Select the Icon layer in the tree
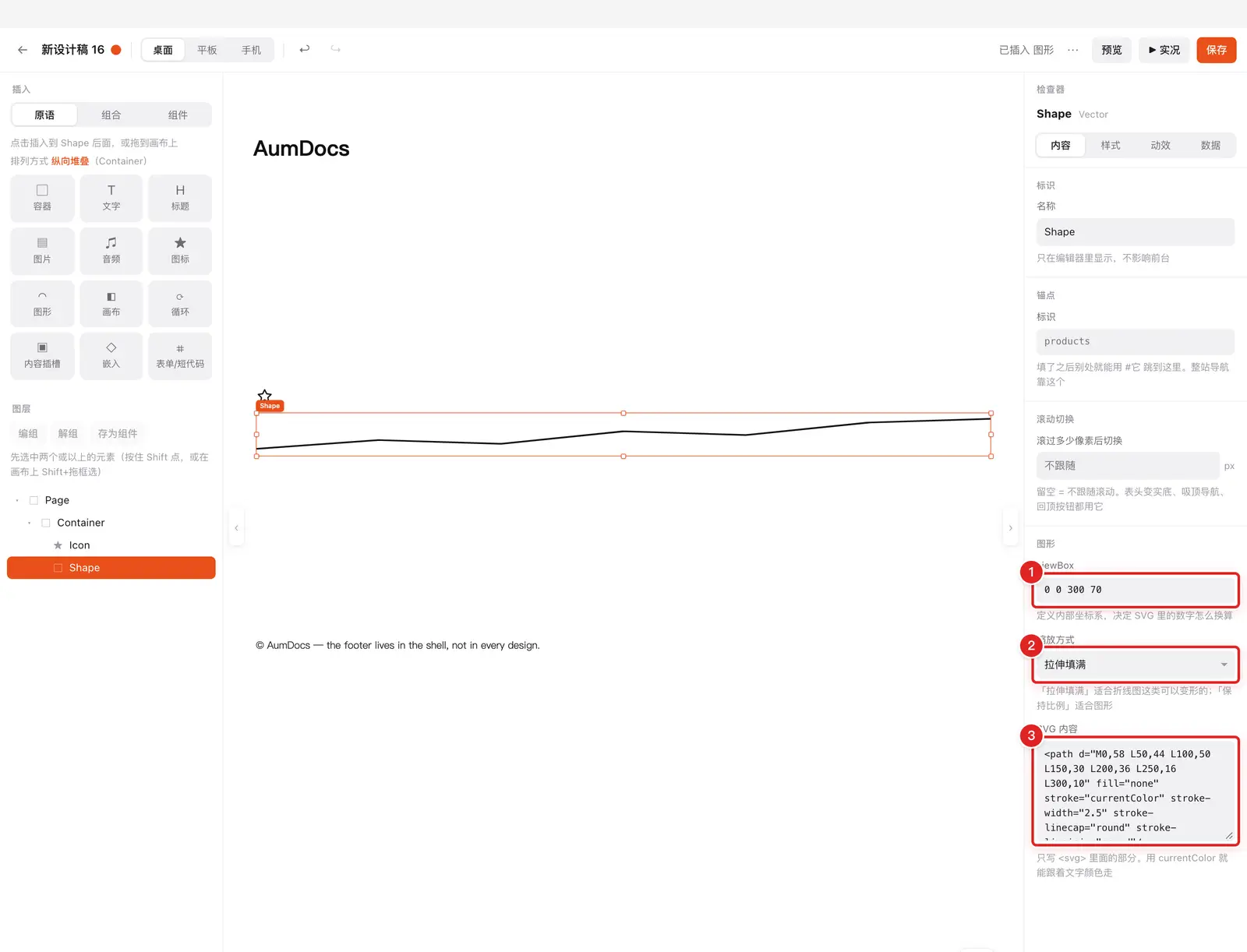The width and height of the screenshot is (1247, 952). click(111, 545)
